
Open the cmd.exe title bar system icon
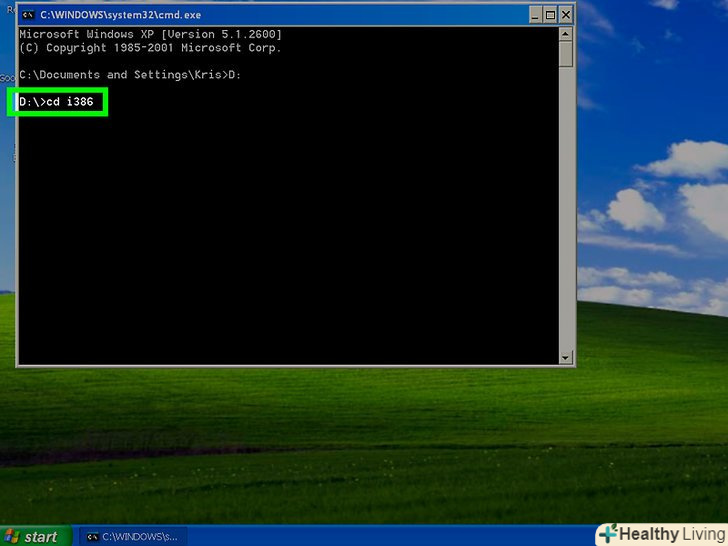pos(28,15)
